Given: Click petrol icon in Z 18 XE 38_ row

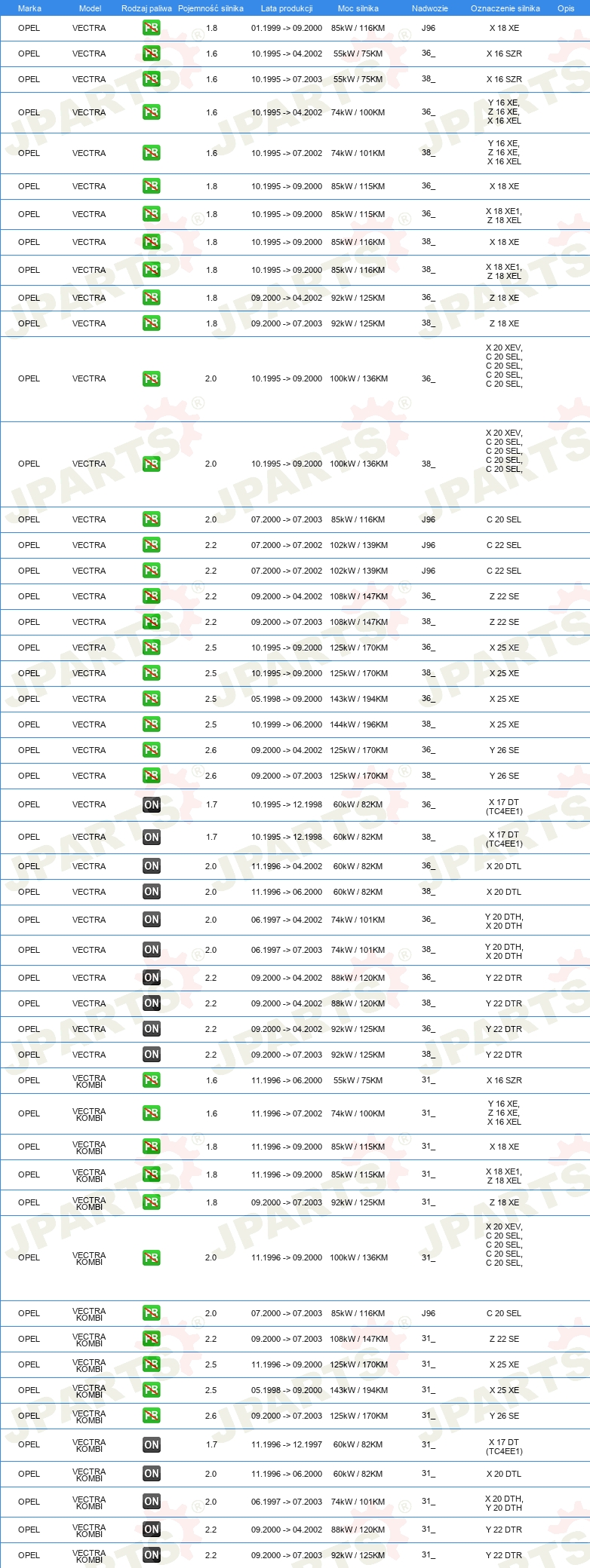Looking at the screenshot, I should pos(152,323).
